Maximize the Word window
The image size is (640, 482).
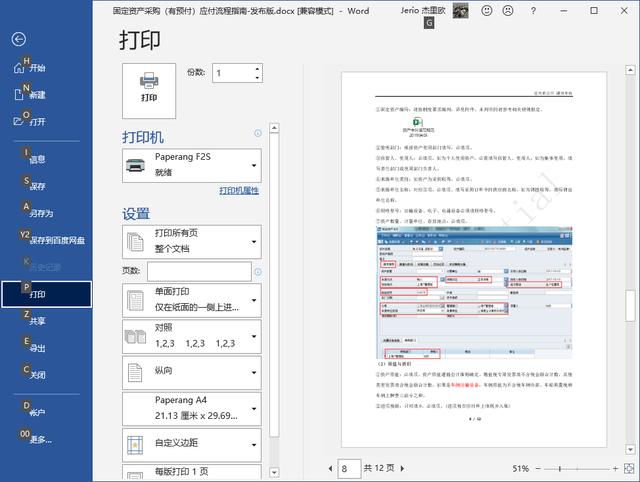pos(594,11)
